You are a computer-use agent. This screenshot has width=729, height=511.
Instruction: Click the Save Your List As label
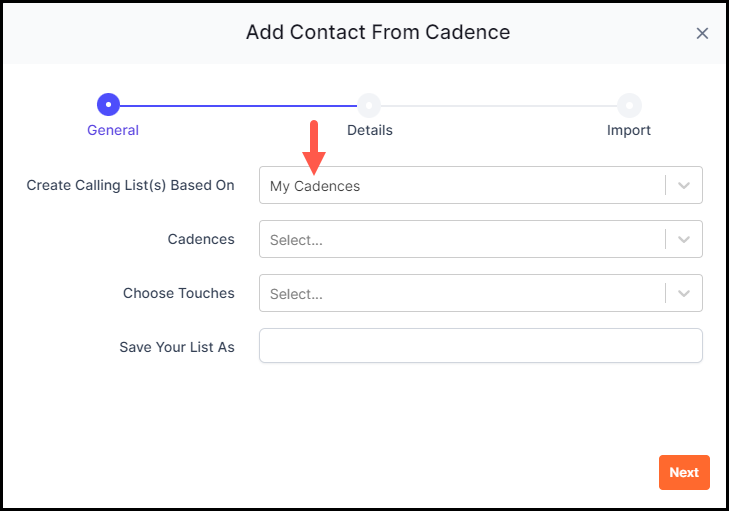[177, 347]
